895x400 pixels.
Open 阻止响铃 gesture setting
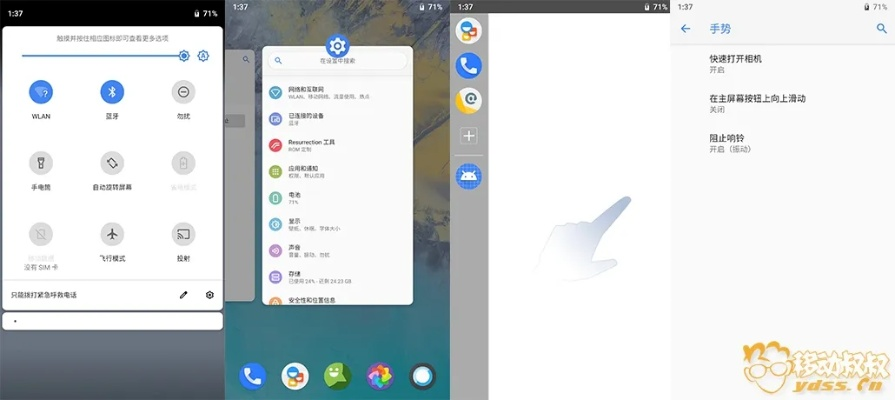pos(783,143)
